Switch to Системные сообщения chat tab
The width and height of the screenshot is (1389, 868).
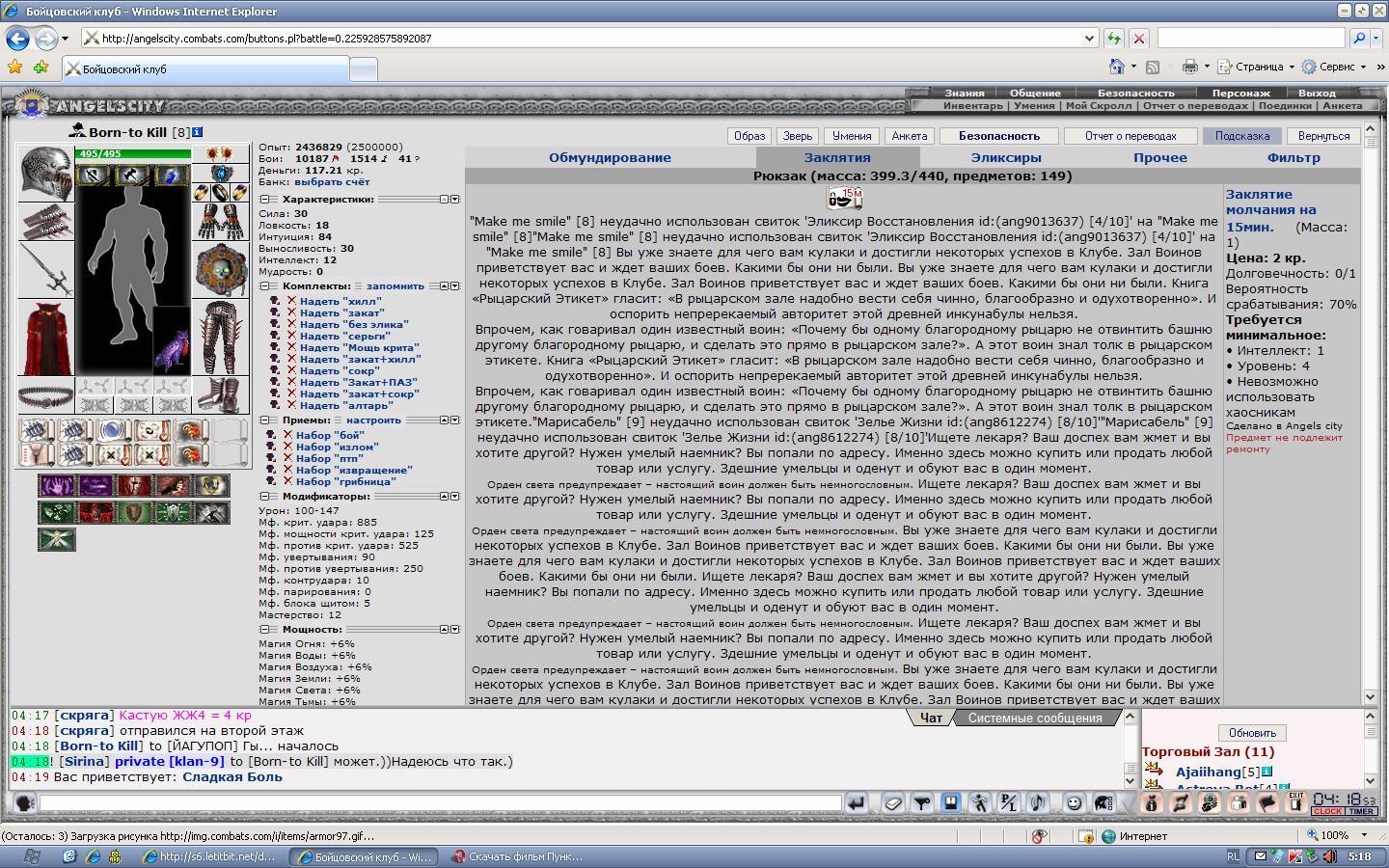(x=1034, y=718)
